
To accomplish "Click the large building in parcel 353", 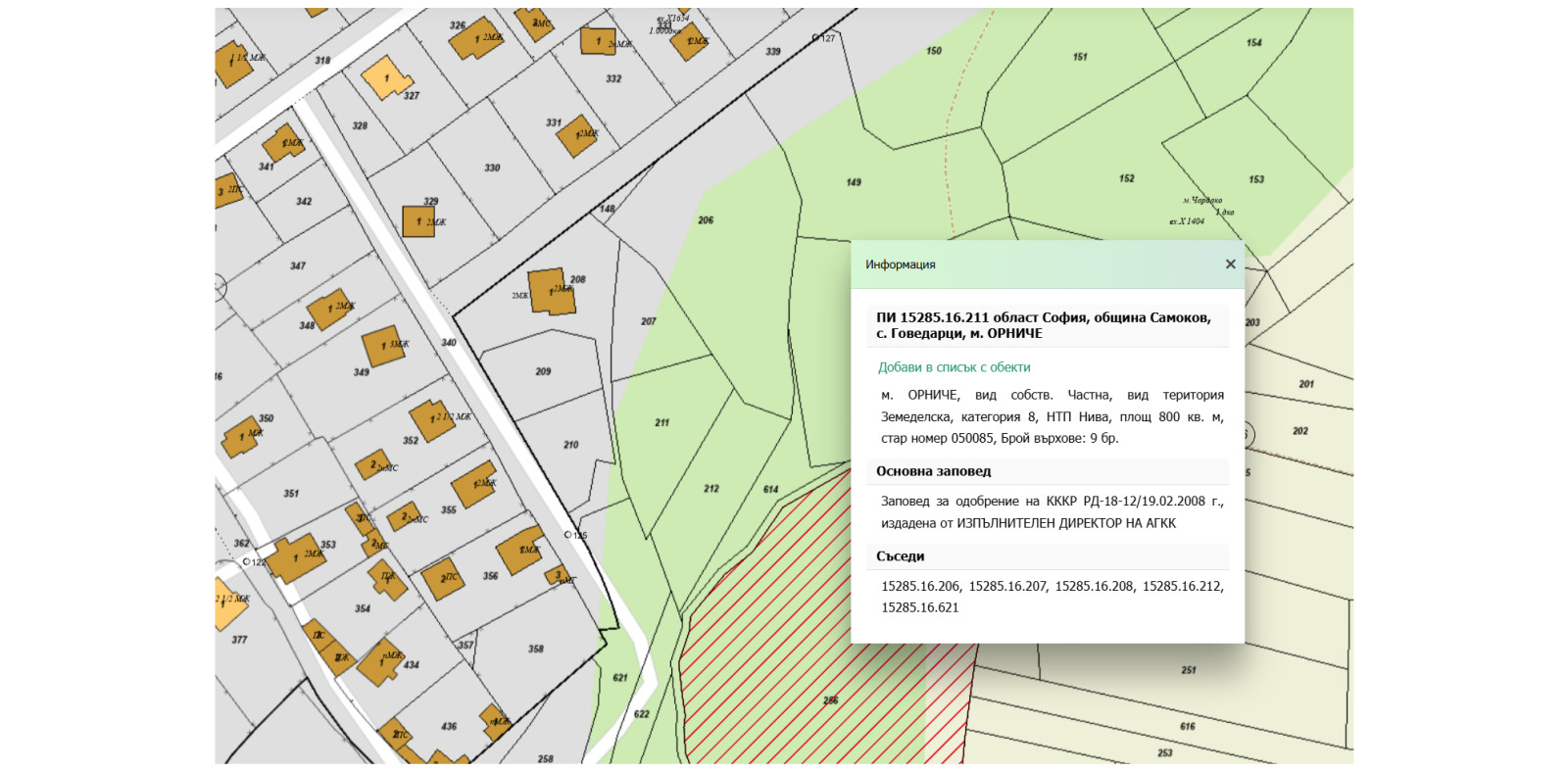I will click(x=296, y=558).
